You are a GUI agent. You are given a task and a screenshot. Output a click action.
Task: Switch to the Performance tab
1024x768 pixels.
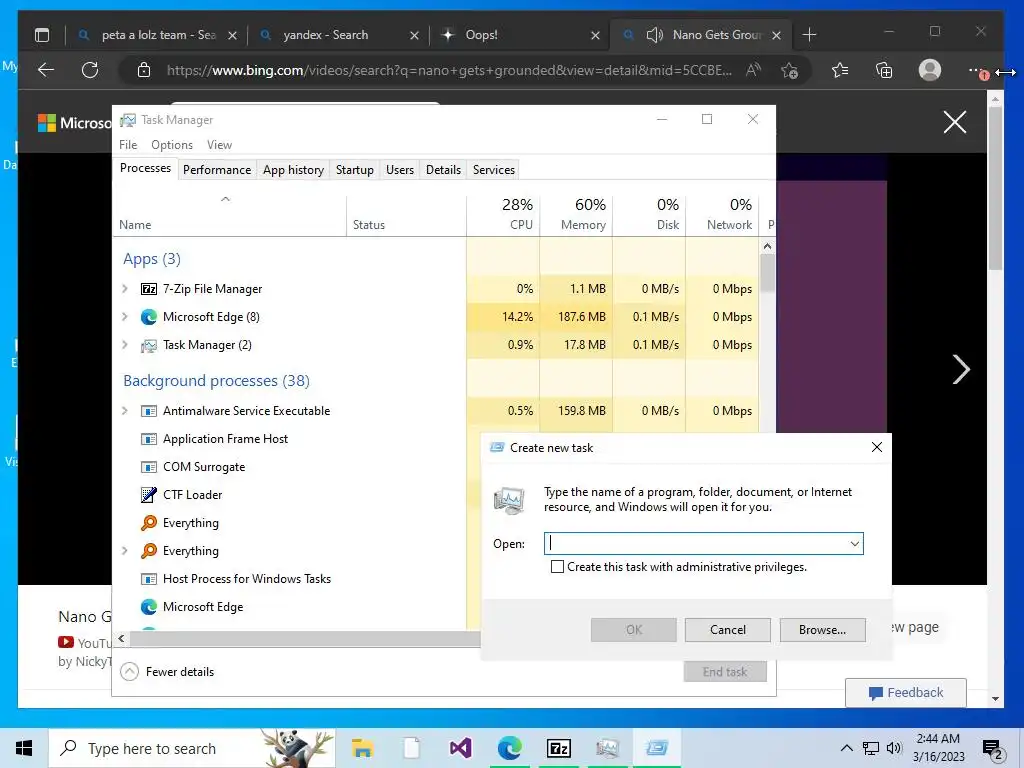tap(217, 170)
